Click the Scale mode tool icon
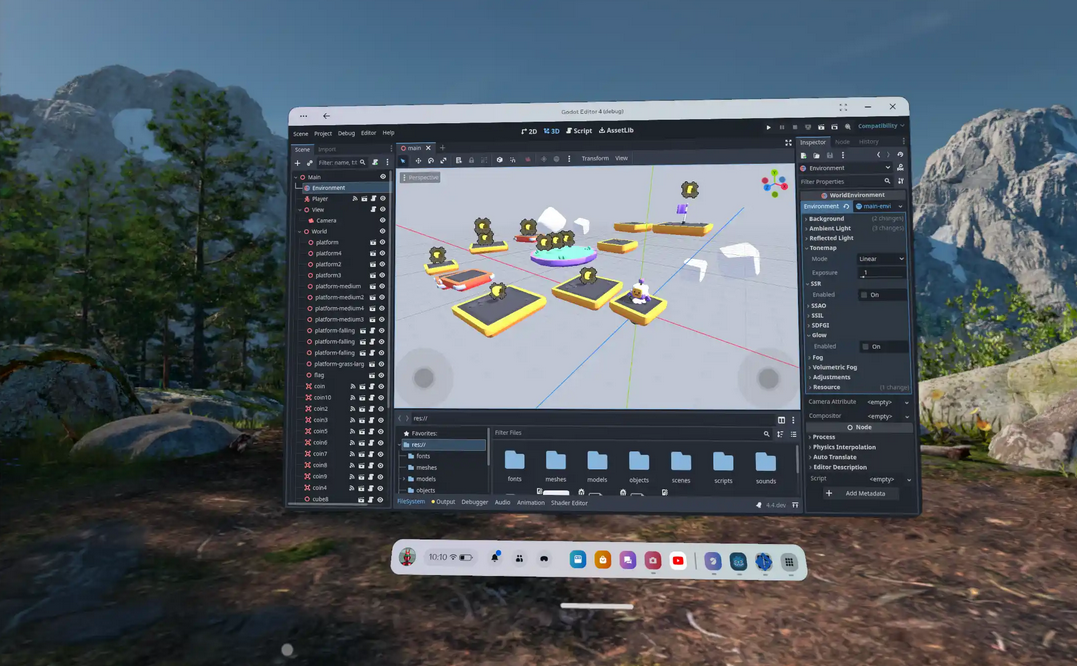The width and height of the screenshot is (1077, 666). (444, 160)
